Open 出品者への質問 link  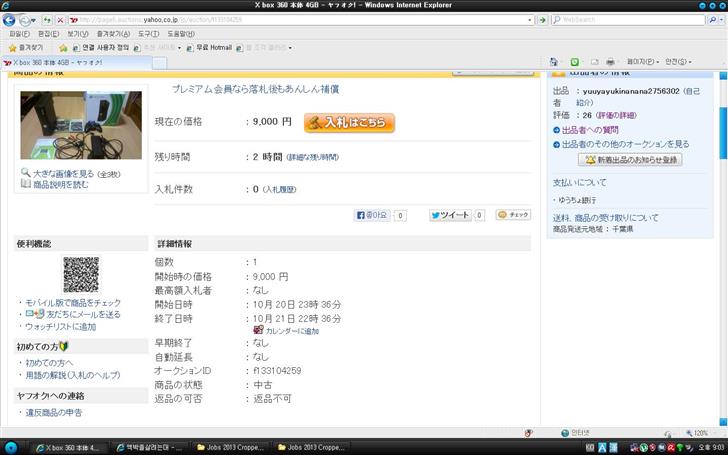pos(590,130)
